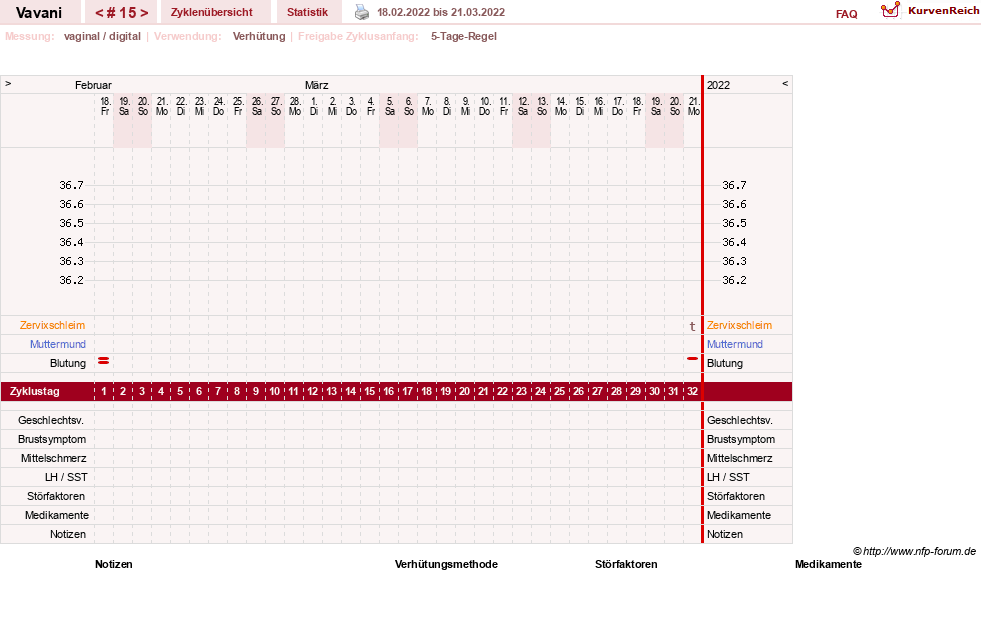This screenshot has height=623, width=981.
Task: Click date header '21. Mo' at cycle end
Action: [693, 106]
